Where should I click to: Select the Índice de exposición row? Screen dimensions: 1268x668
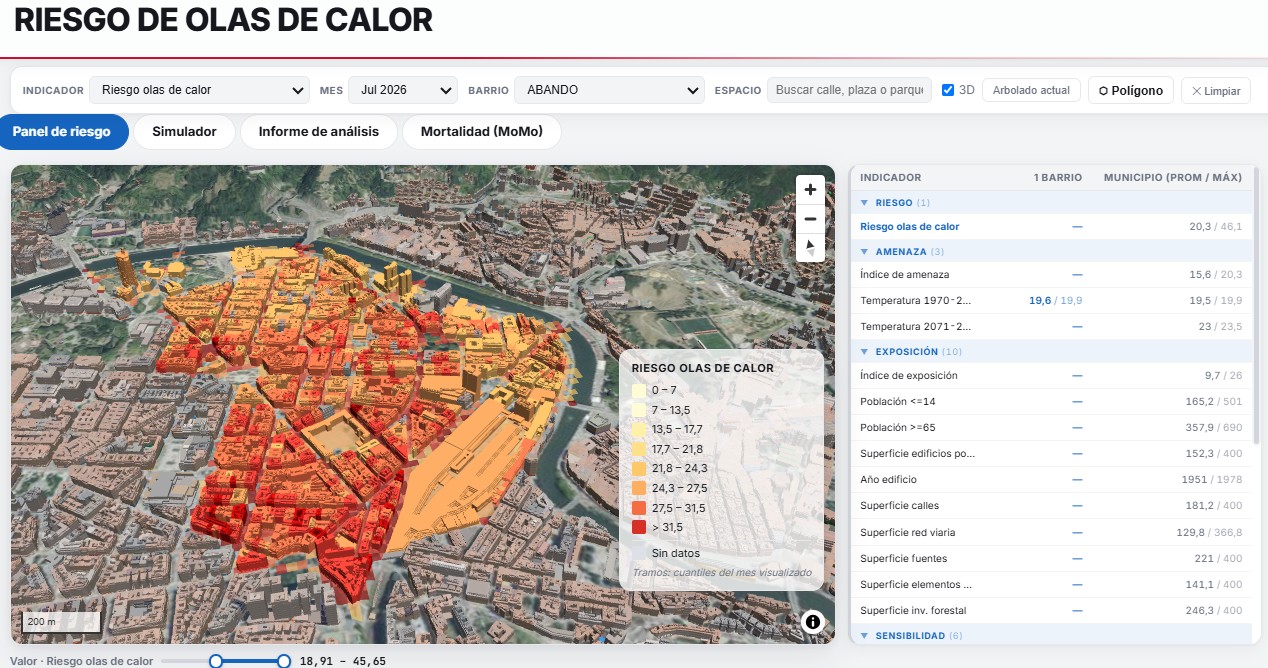click(1051, 375)
